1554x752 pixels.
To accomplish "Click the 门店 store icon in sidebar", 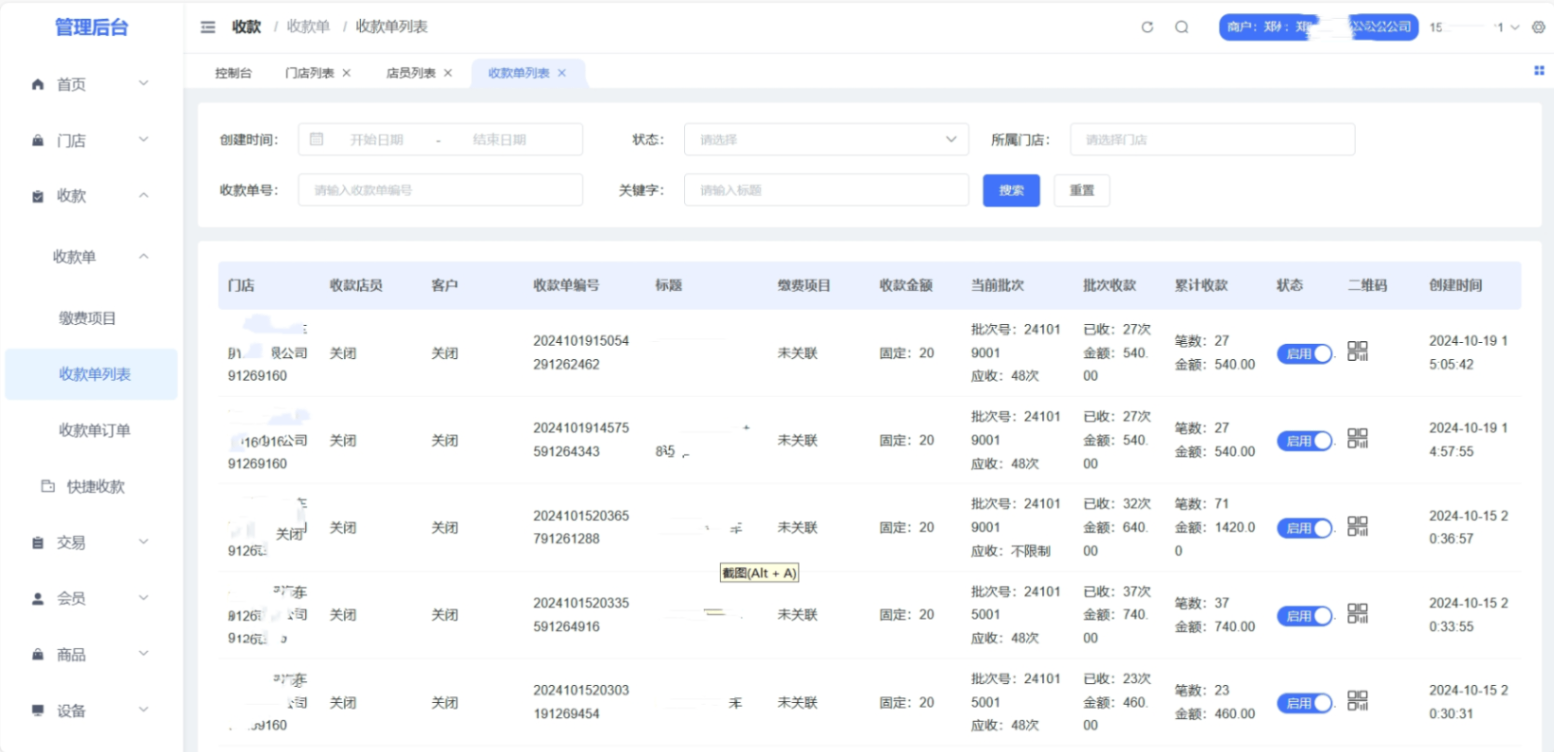I will tap(38, 141).
